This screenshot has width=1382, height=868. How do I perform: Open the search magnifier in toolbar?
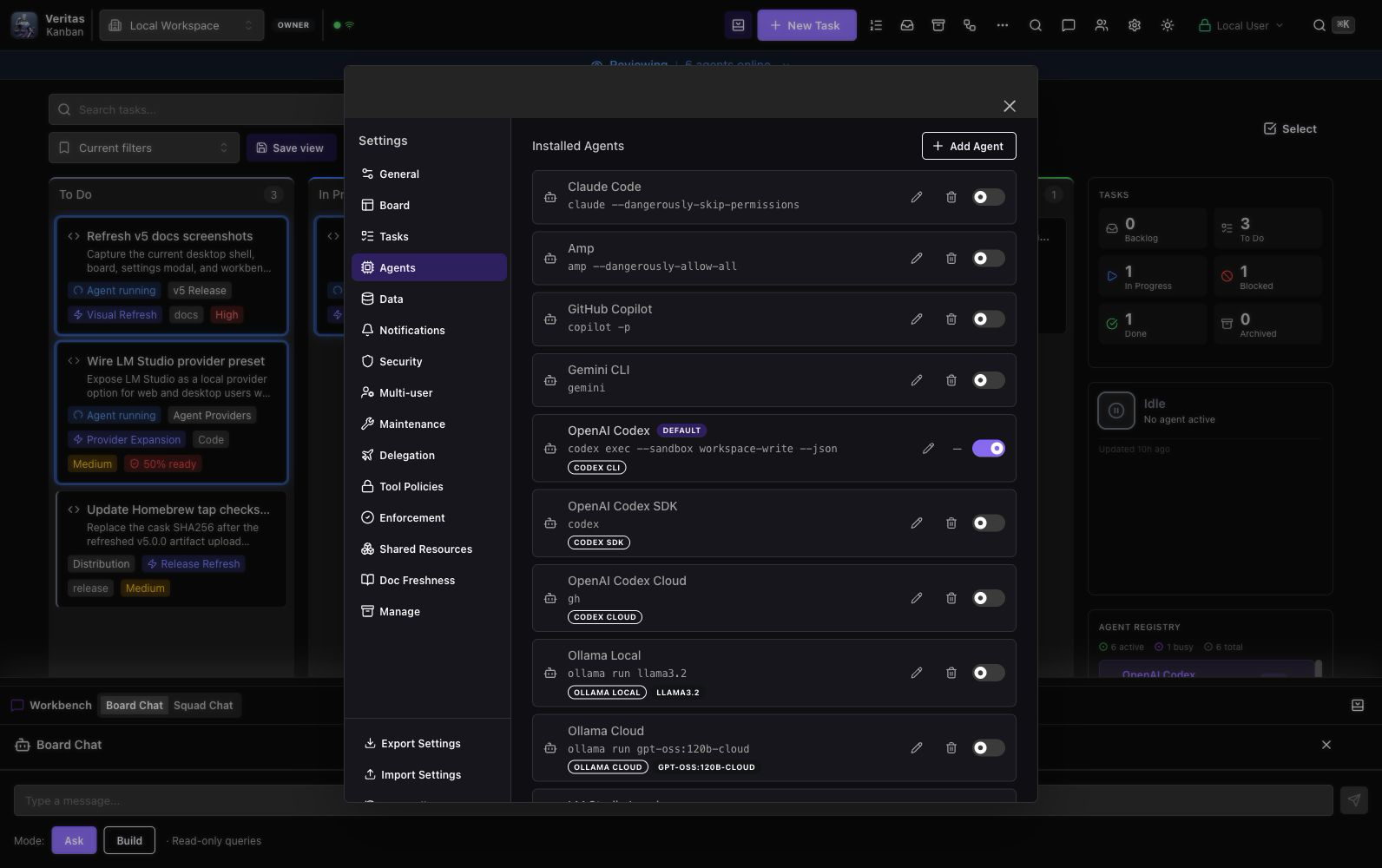pos(1035,25)
